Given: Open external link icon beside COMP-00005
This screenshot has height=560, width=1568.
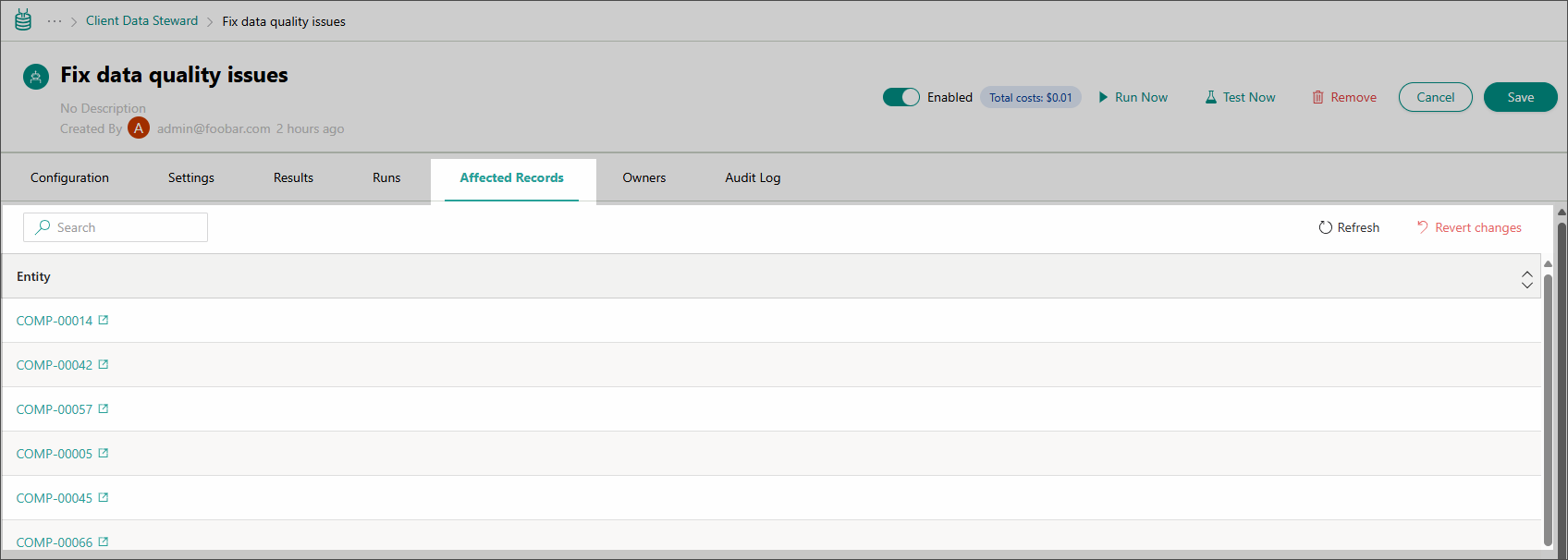Looking at the screenshot, I should 104,454.
